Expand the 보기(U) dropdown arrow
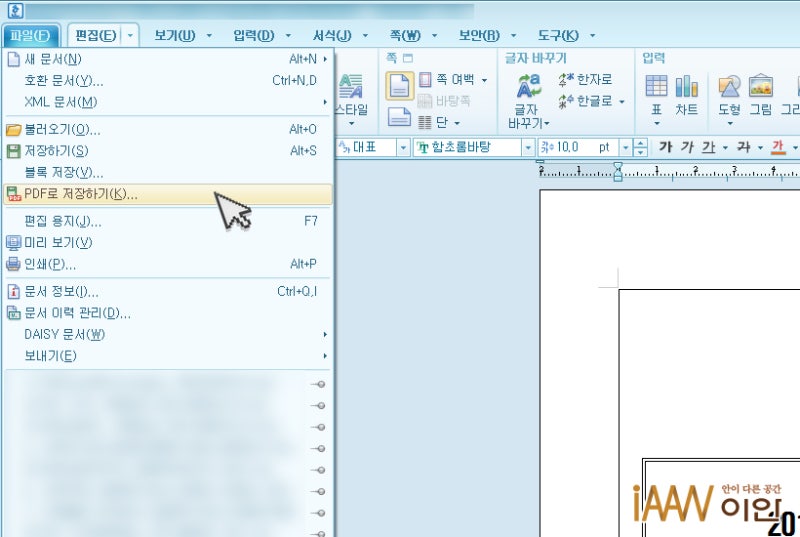The width and height of the screenshot is (800, 537). point(209,36)
